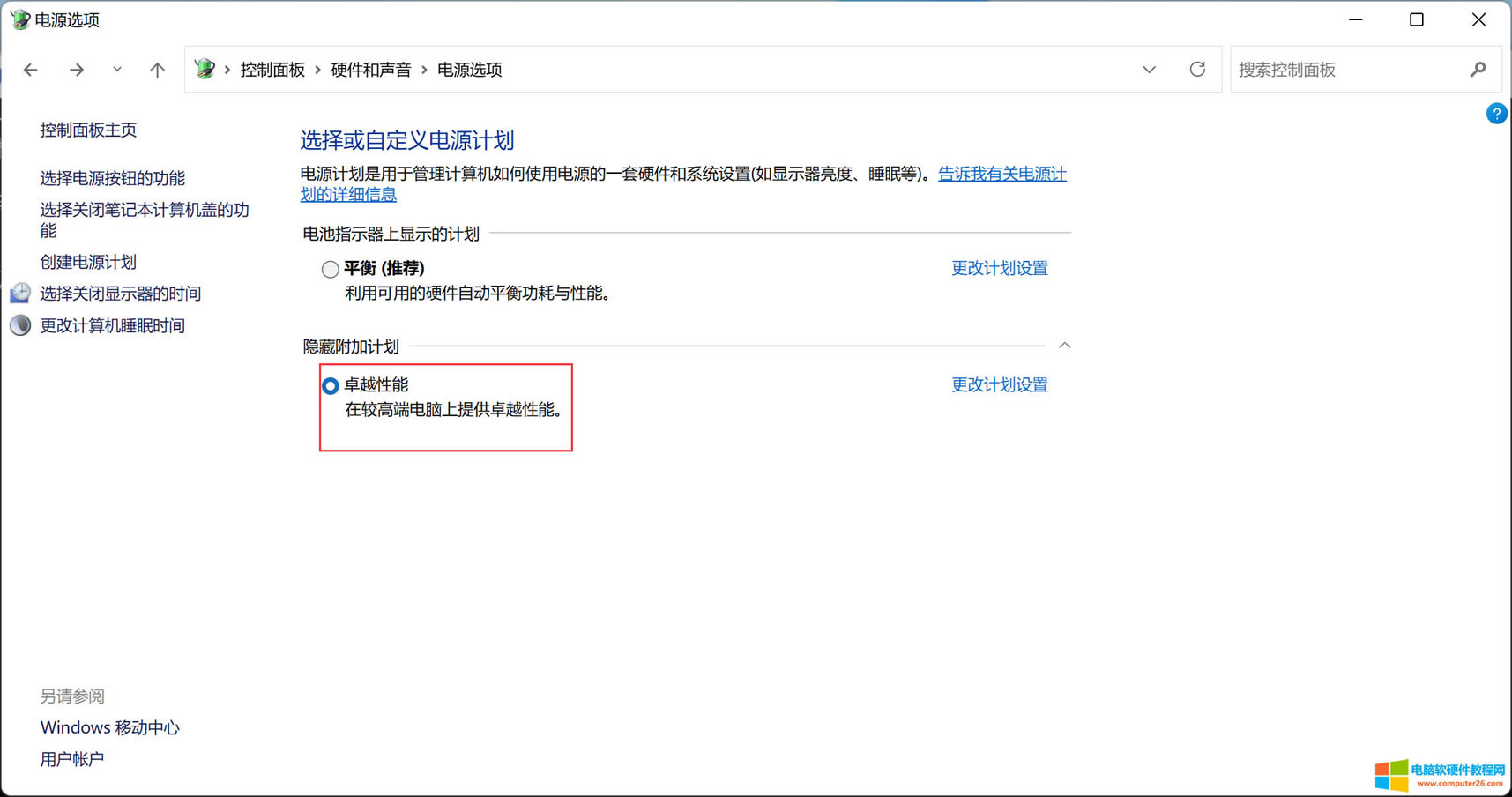
Task: Click the sleep moon icon in sidebar
Action: click(20, 325)
